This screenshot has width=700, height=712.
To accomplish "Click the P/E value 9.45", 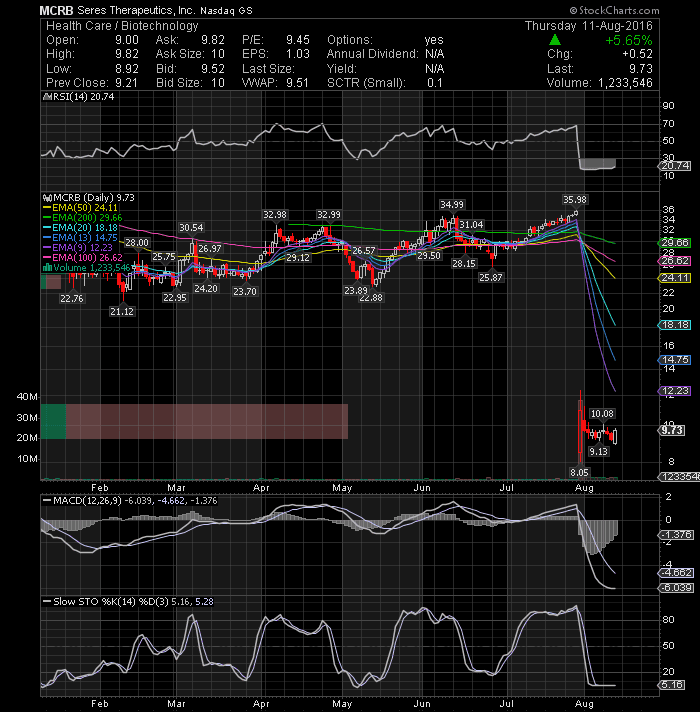I will [x=298, y=40].
